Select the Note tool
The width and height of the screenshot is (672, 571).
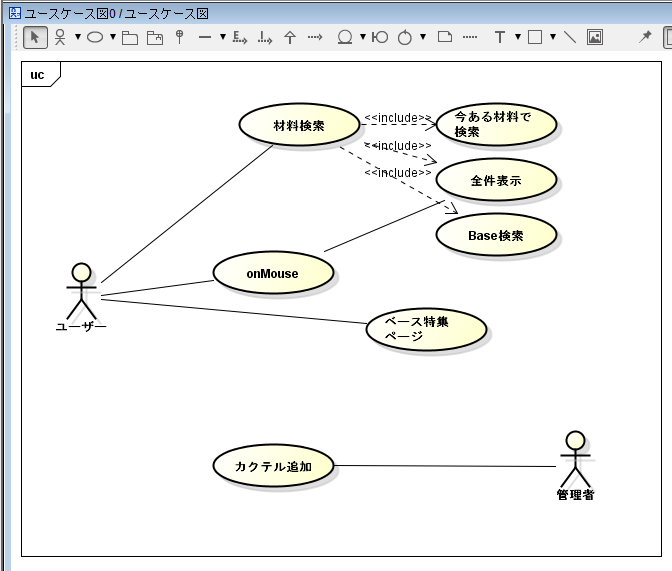[445, 37]
